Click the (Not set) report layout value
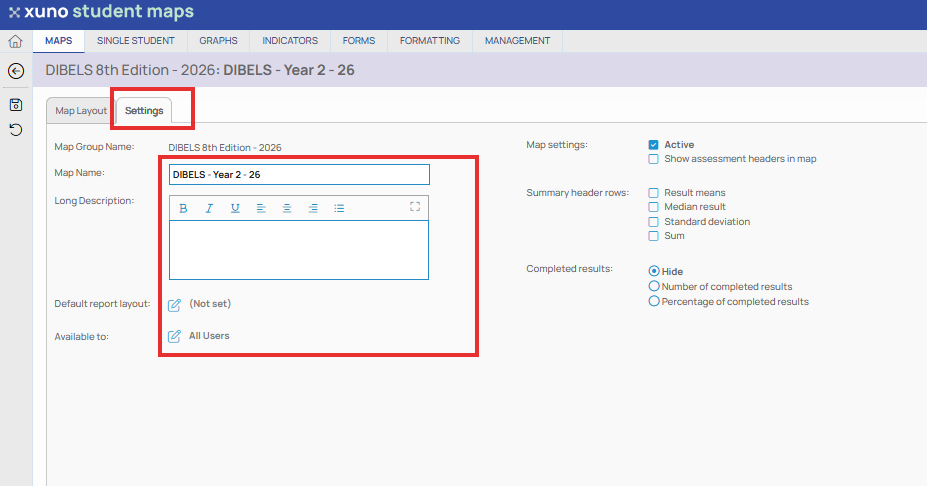927x486 pixels. (210, 303)
